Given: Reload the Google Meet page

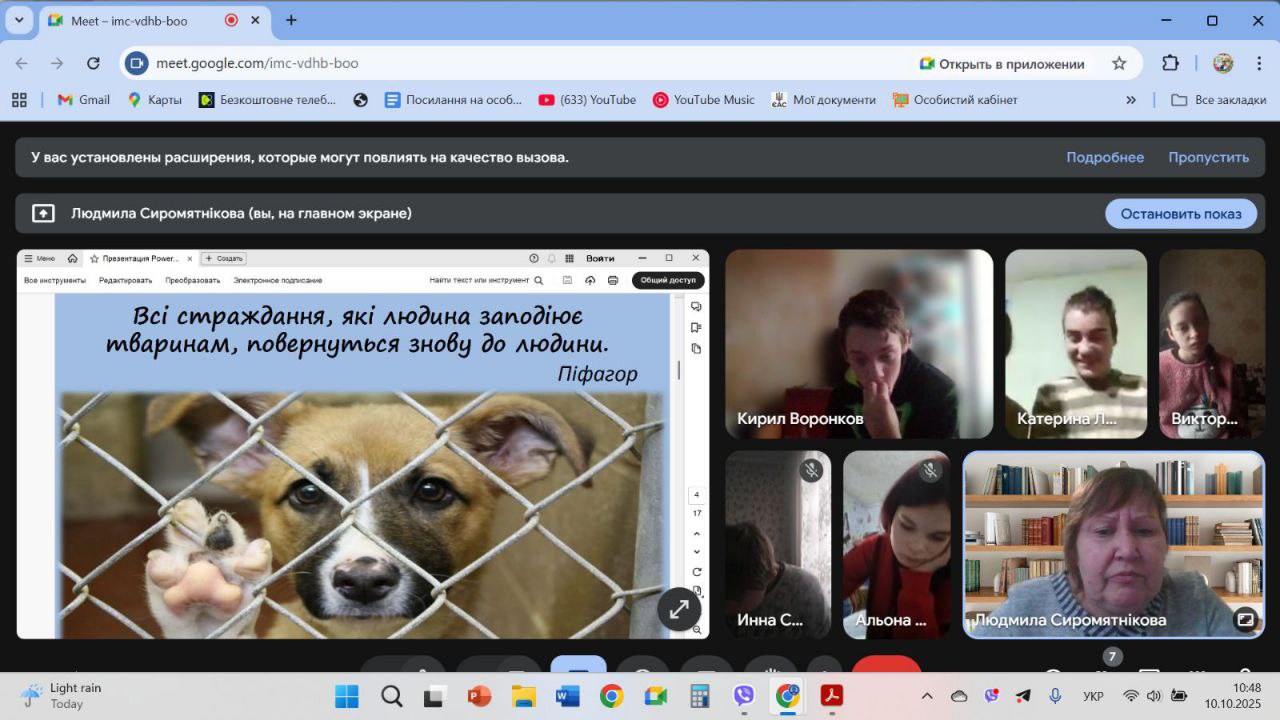Looking at the screenshot, I should point(93,63).
